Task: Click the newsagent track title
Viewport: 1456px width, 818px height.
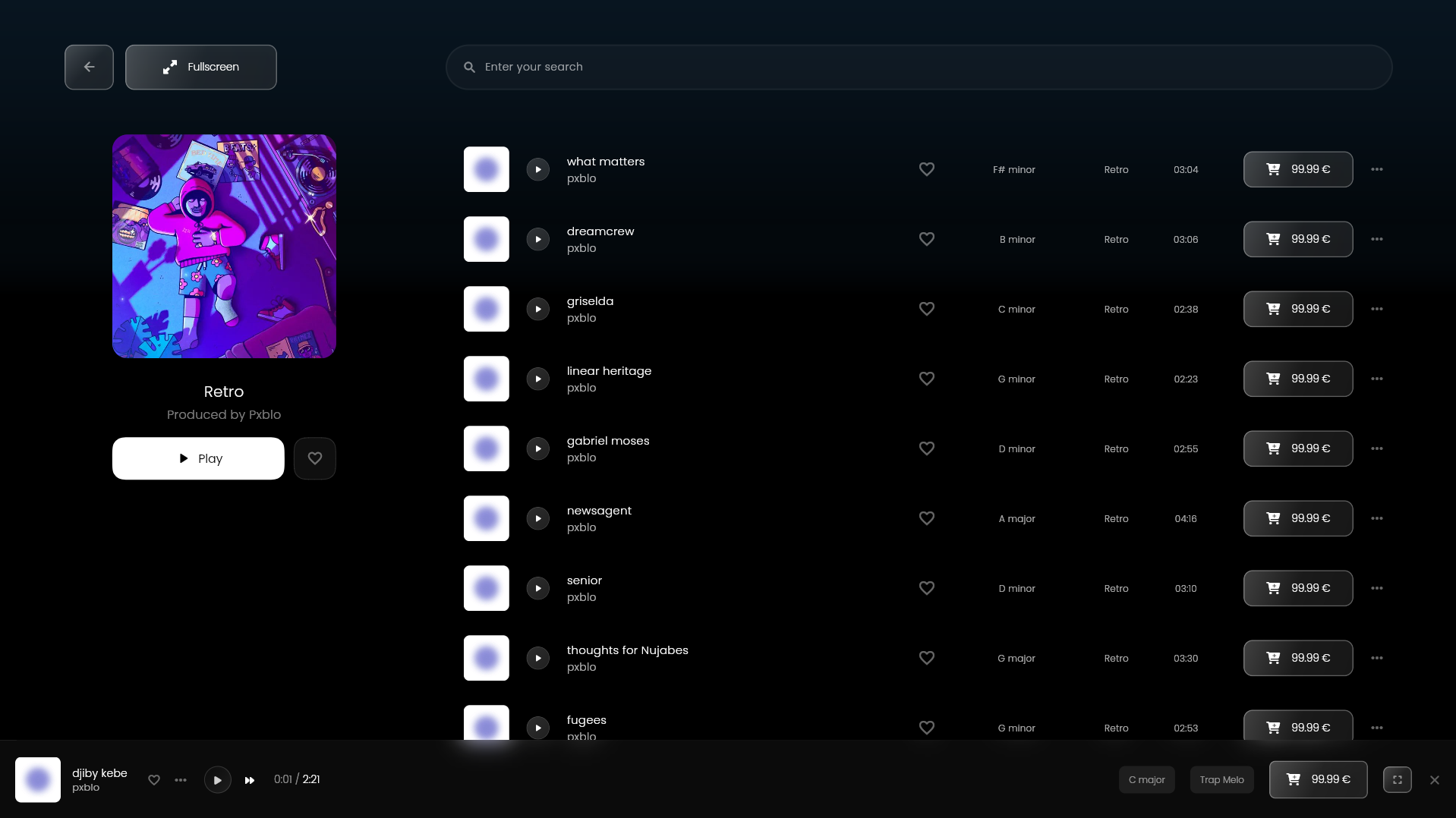Action: 599,511
